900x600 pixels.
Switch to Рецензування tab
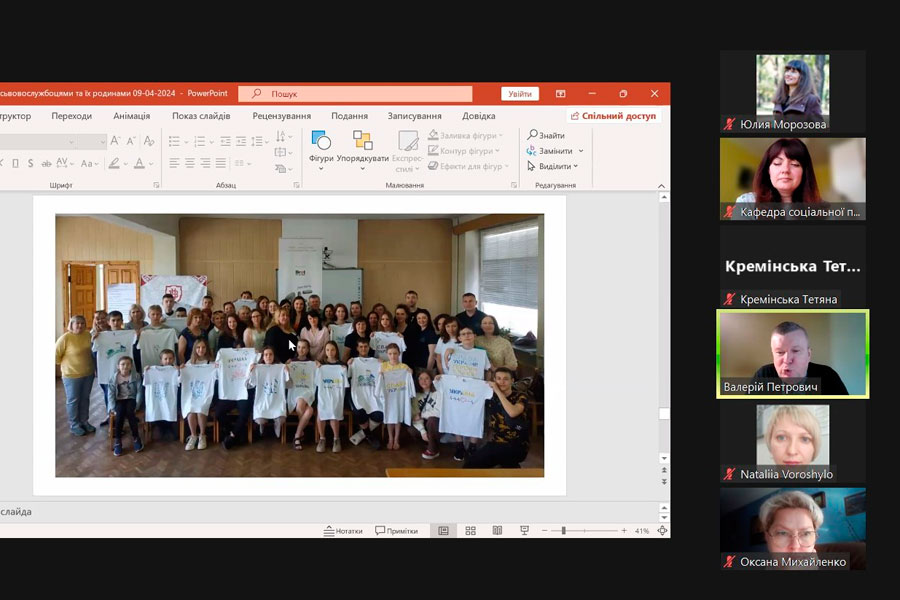coord(281,116)
